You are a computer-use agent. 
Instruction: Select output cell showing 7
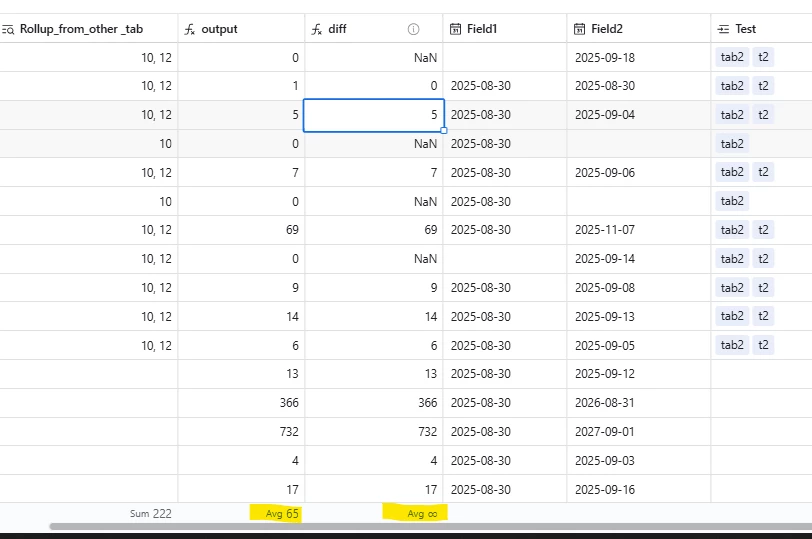pos(241,172)
